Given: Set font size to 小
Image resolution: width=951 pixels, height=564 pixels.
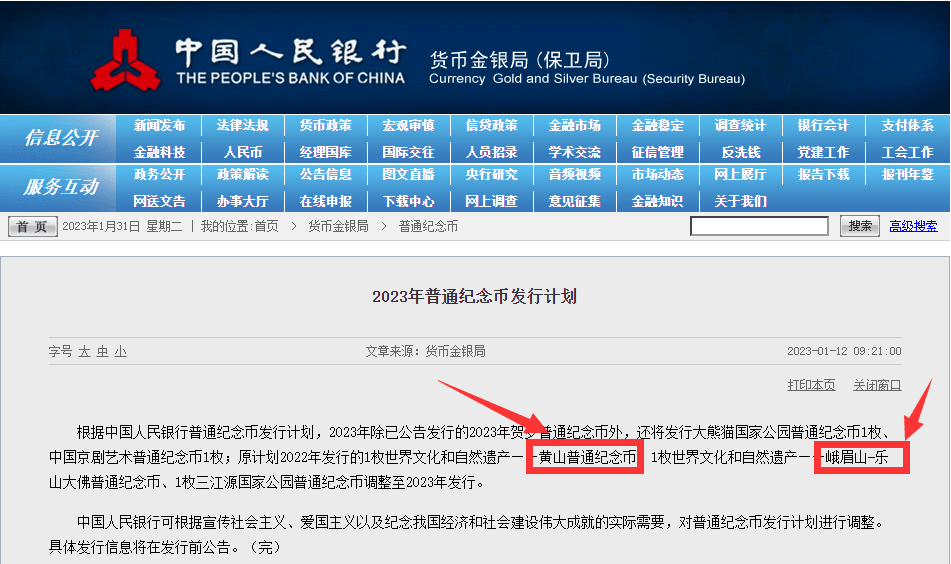Looking at the screenshot, I should pyautogui.click(x=121, y=351).
